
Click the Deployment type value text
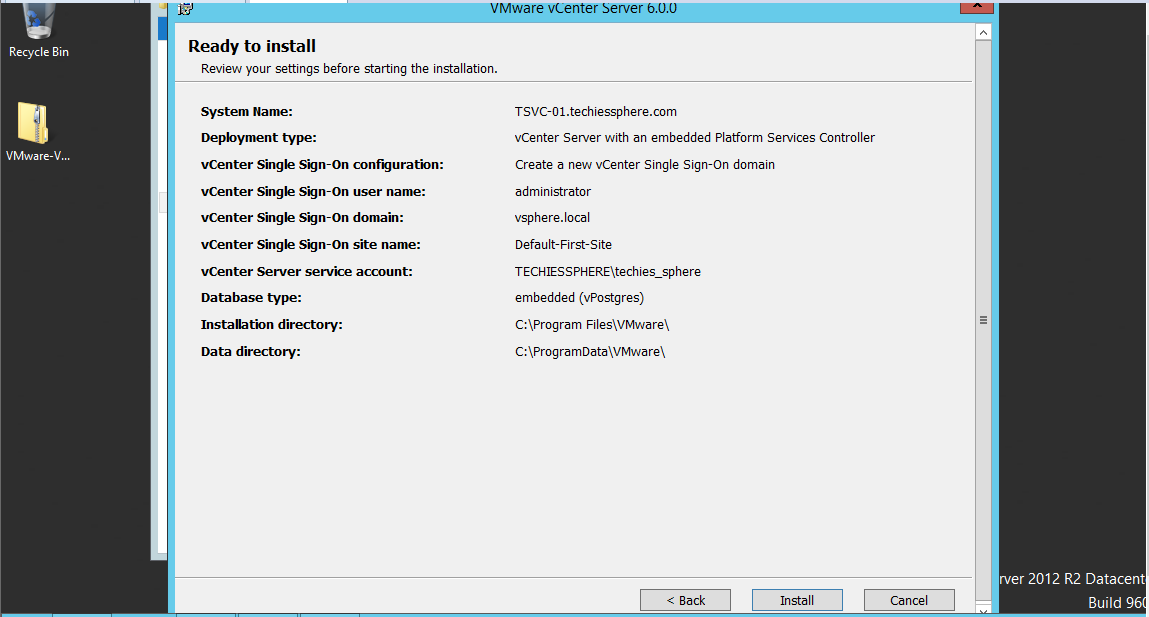pyautogui.click(x=695, y=138)
